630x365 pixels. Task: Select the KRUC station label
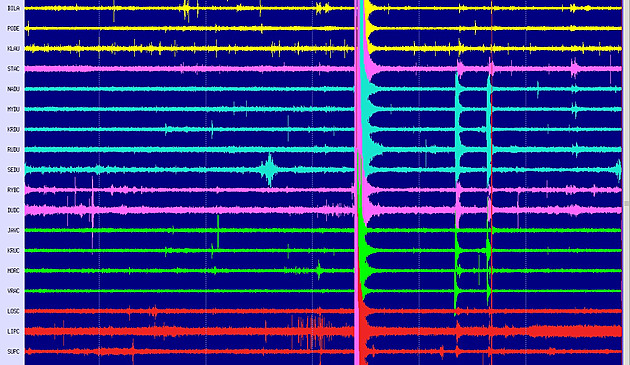(13, 250)
